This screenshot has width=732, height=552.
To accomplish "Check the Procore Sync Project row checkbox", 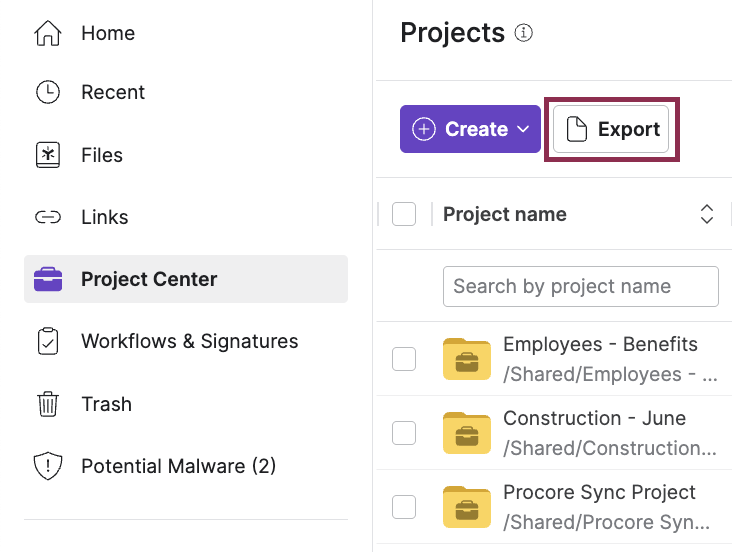I will point(404,507).
